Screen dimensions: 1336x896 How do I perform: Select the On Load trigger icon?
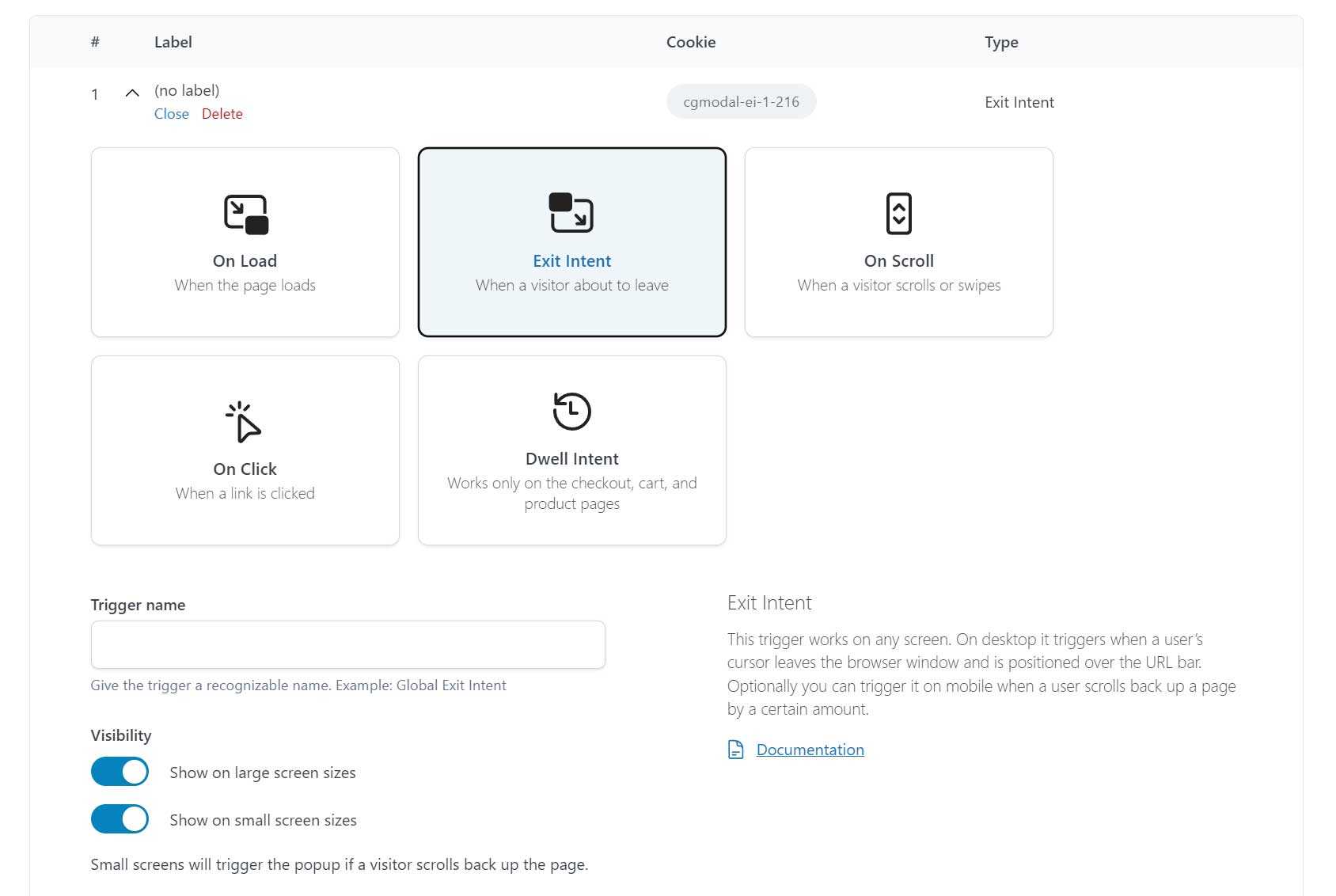245,215
